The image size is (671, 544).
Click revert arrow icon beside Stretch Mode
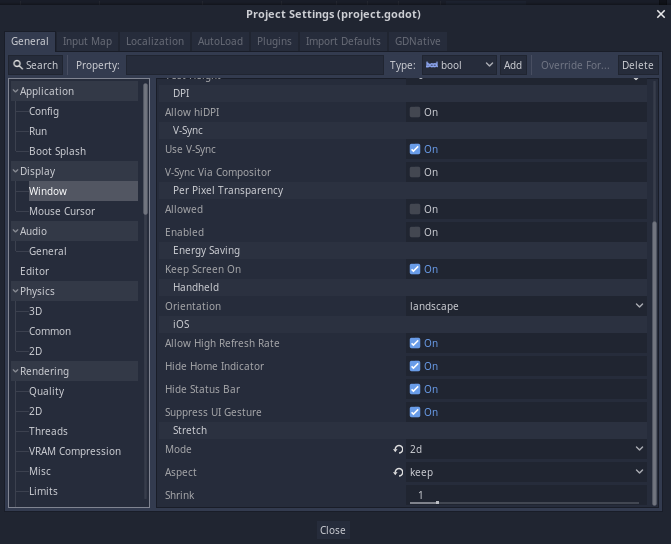(x=398, y=450)
